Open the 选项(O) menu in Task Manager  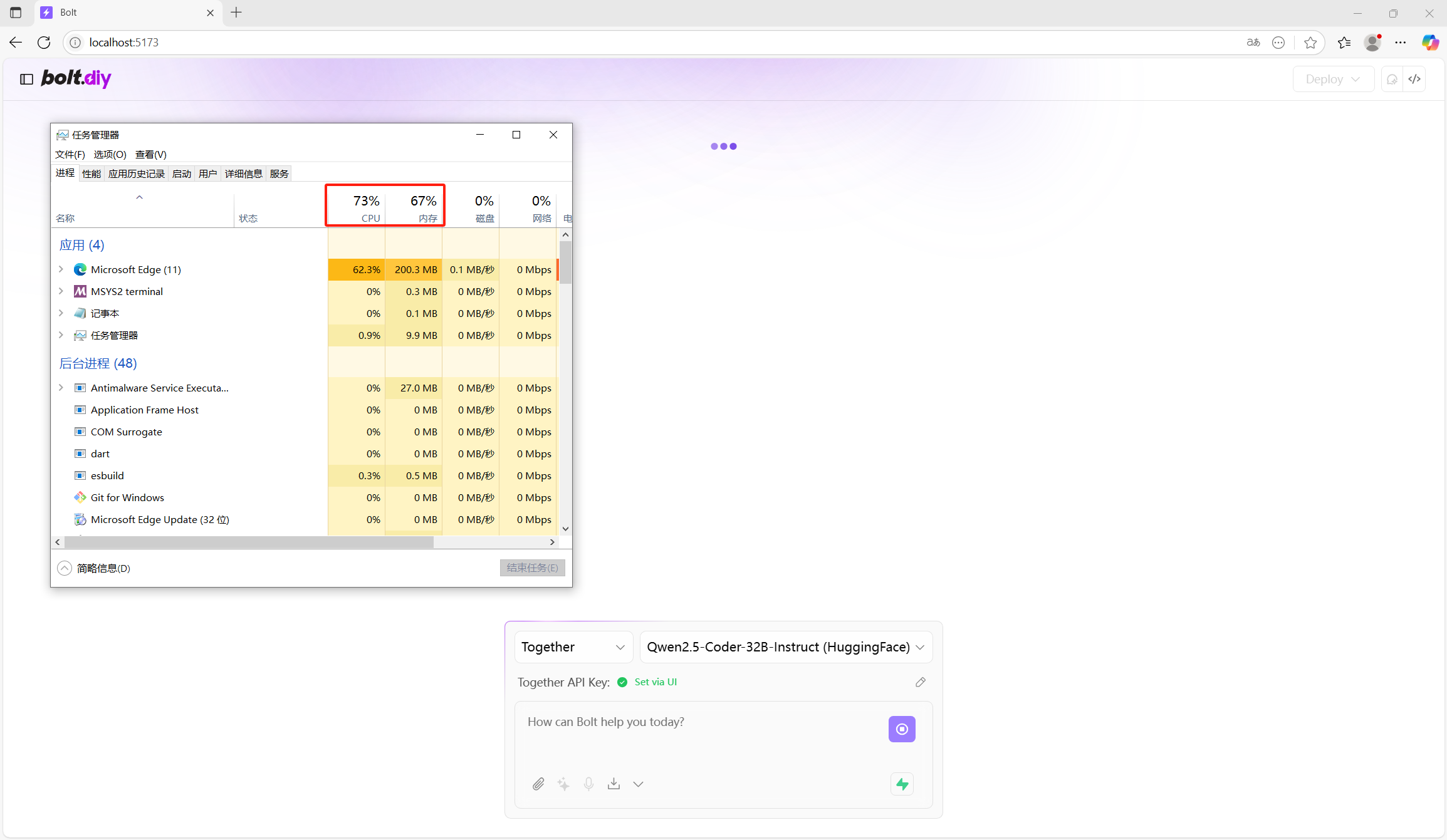pyautogui.click(x=110, y=154)
